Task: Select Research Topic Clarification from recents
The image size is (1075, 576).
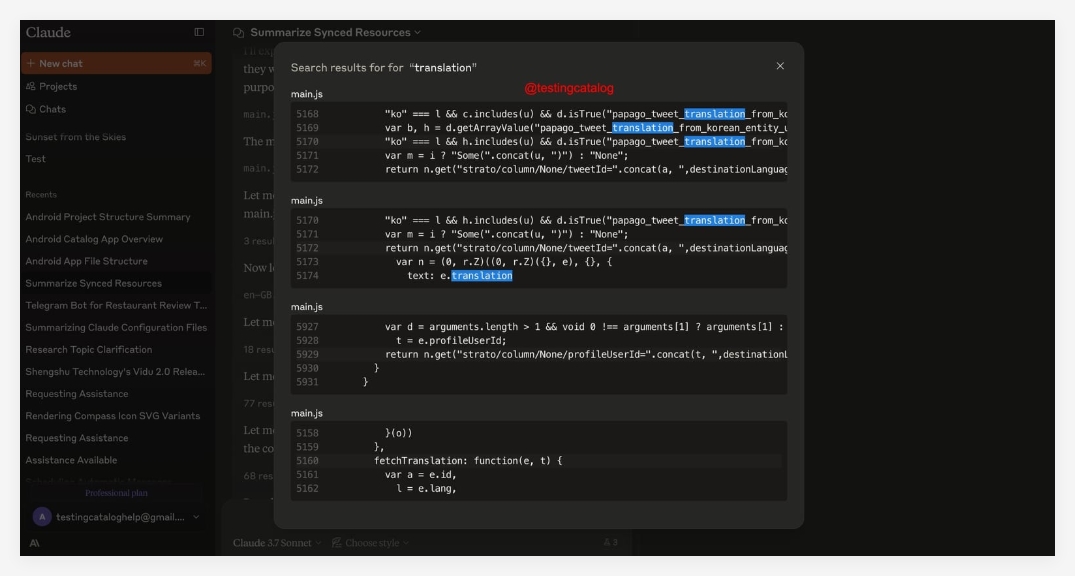Action: point(89,350)
